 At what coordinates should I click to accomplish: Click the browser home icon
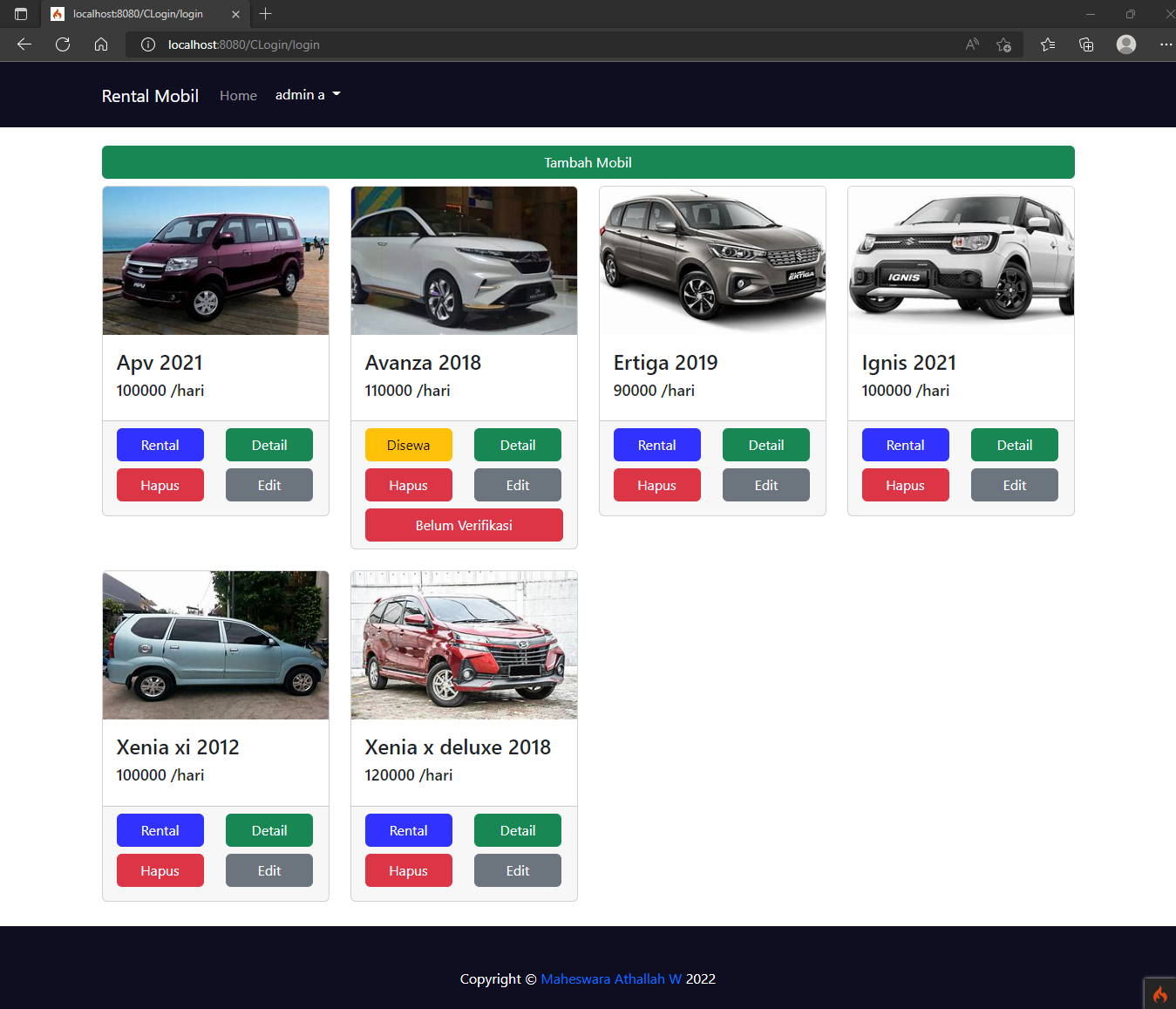tap(101, 44)
